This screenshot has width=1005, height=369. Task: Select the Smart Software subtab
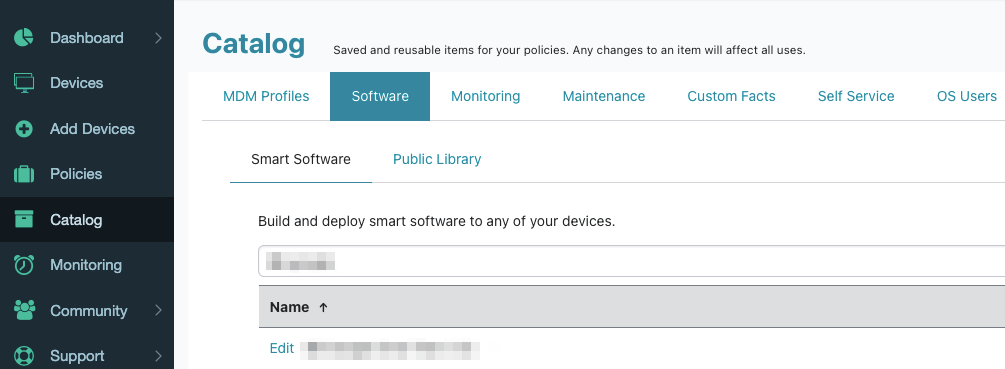pos(301,159)
